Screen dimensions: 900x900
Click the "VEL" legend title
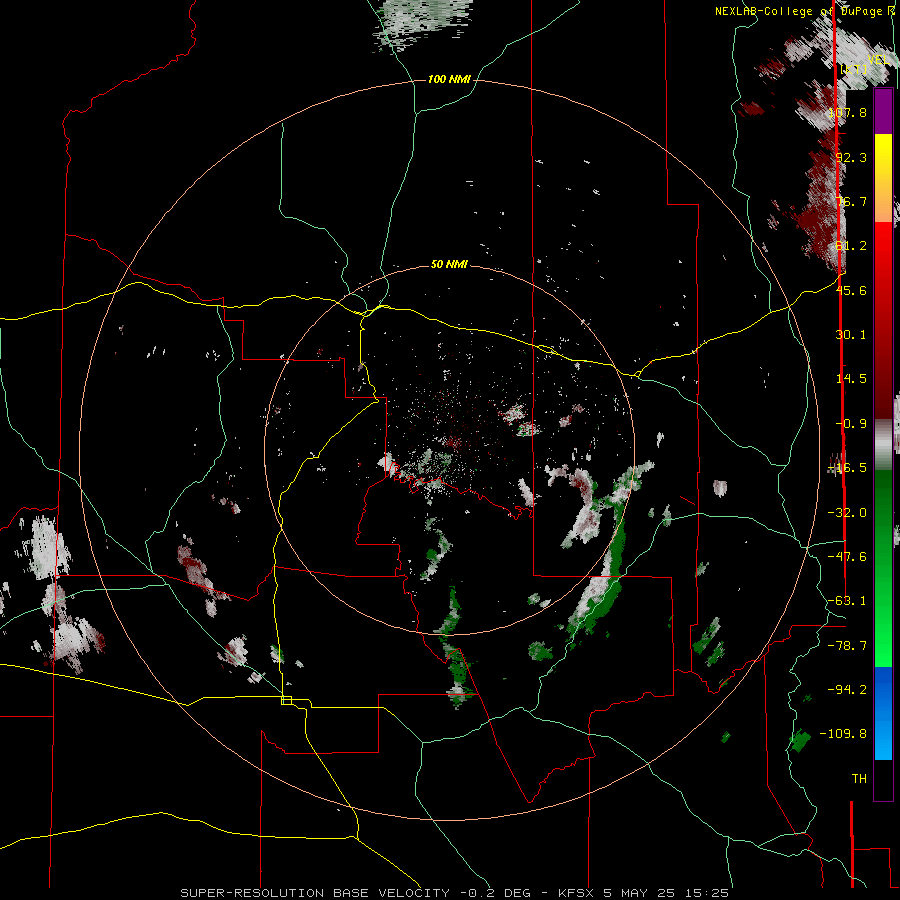pyautogui.click(x=879, y=60)
